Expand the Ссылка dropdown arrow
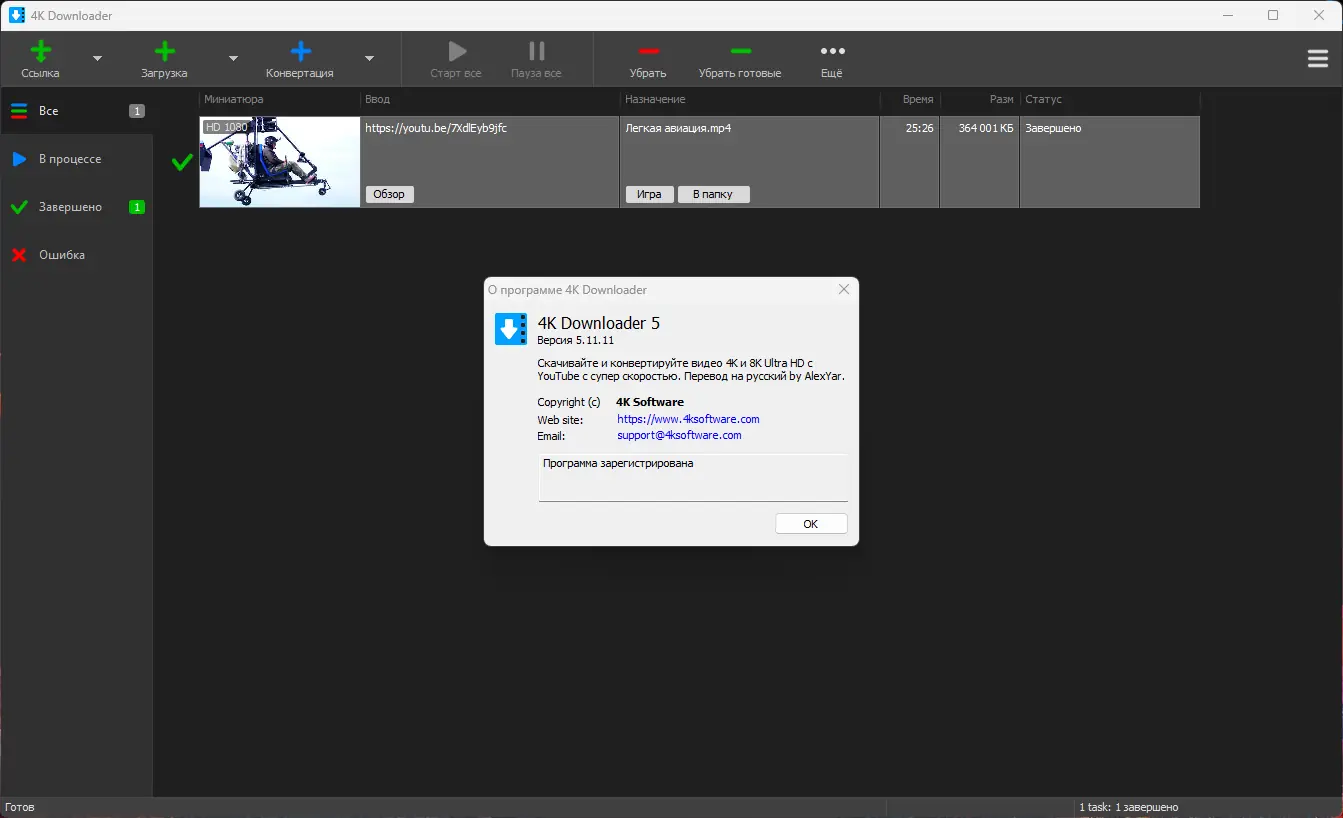 pos(97,59)
